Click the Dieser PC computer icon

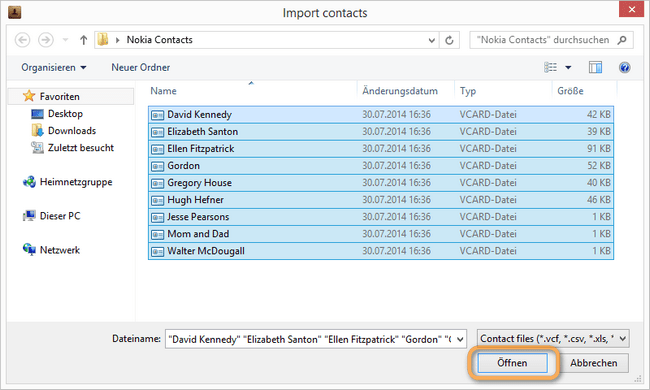29,216
